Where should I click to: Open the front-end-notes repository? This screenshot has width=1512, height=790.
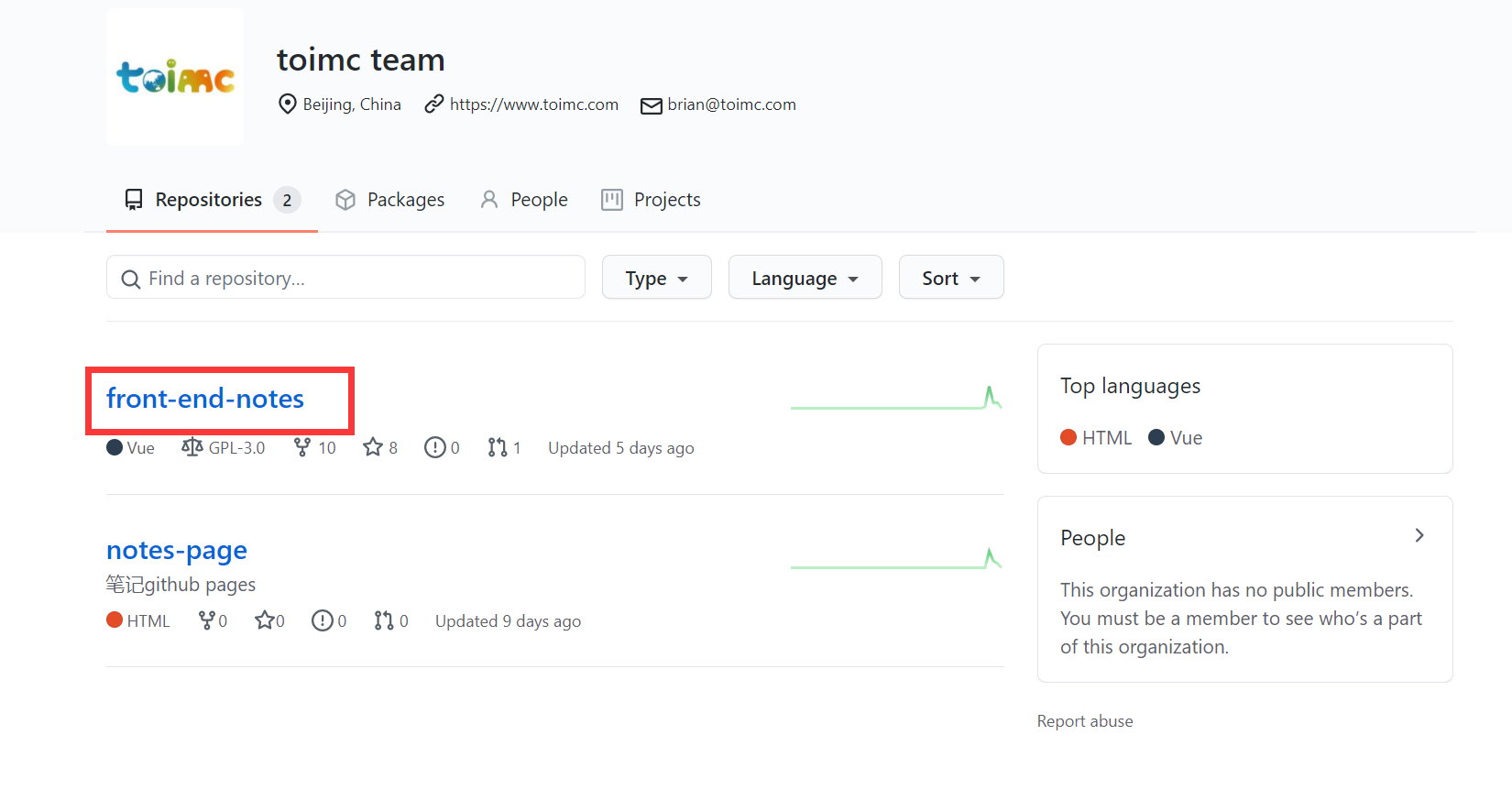tap(205, 399)
